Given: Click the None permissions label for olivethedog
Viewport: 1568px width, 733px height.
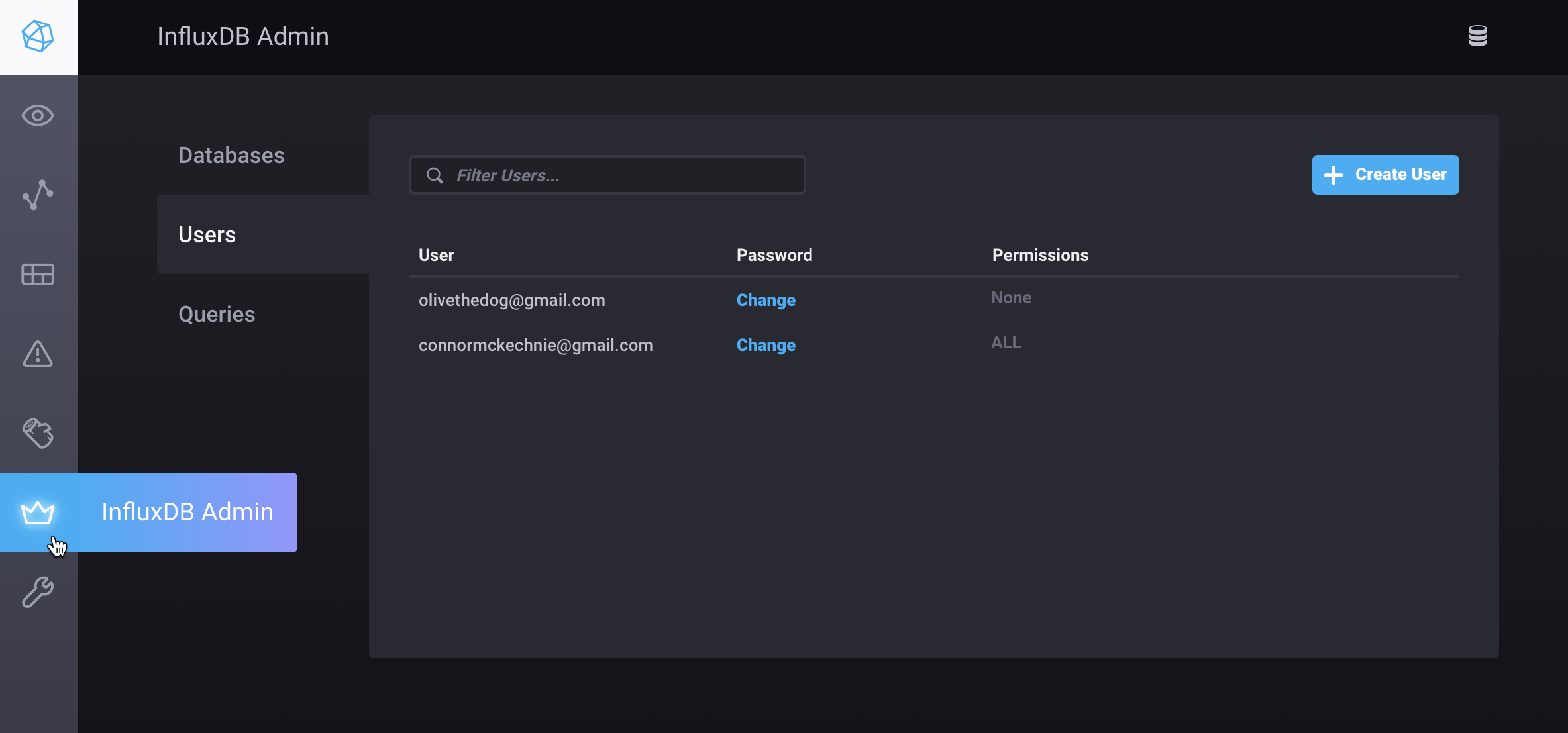Looking at the screenshot, I should pos(1011,297).
